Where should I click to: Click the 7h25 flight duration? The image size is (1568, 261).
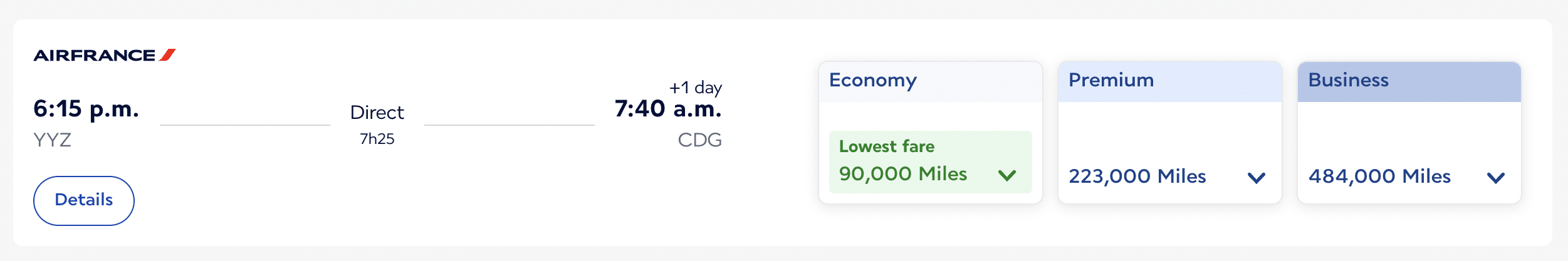coord(377,139)
